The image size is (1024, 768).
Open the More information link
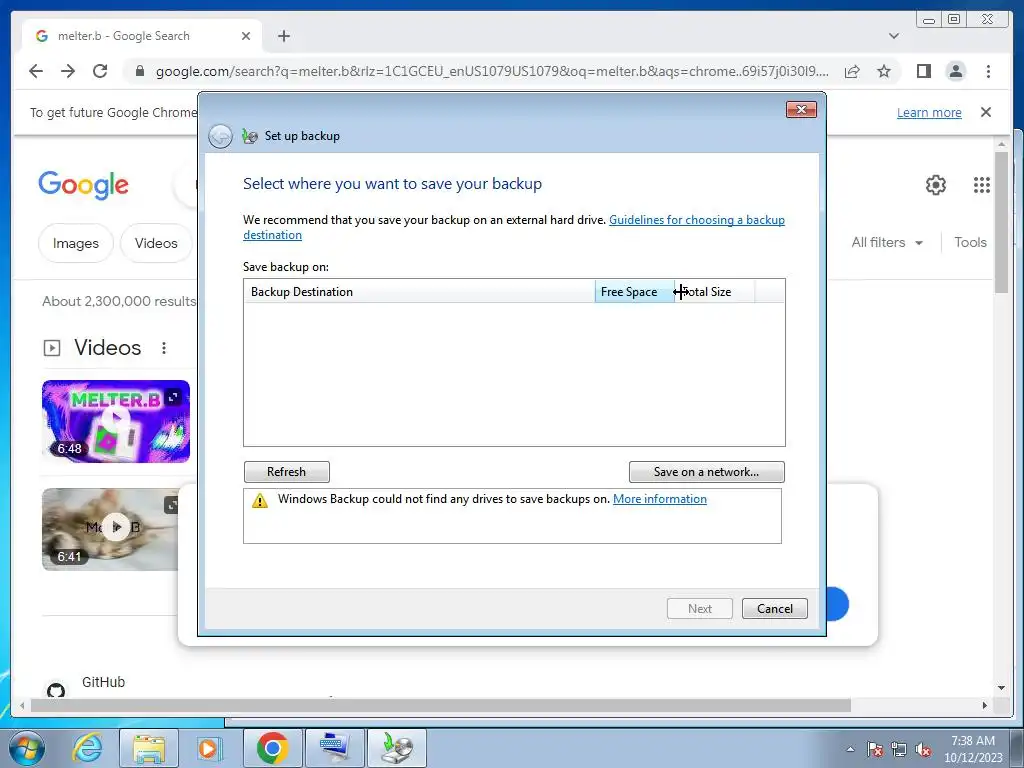tap(660, 499)
